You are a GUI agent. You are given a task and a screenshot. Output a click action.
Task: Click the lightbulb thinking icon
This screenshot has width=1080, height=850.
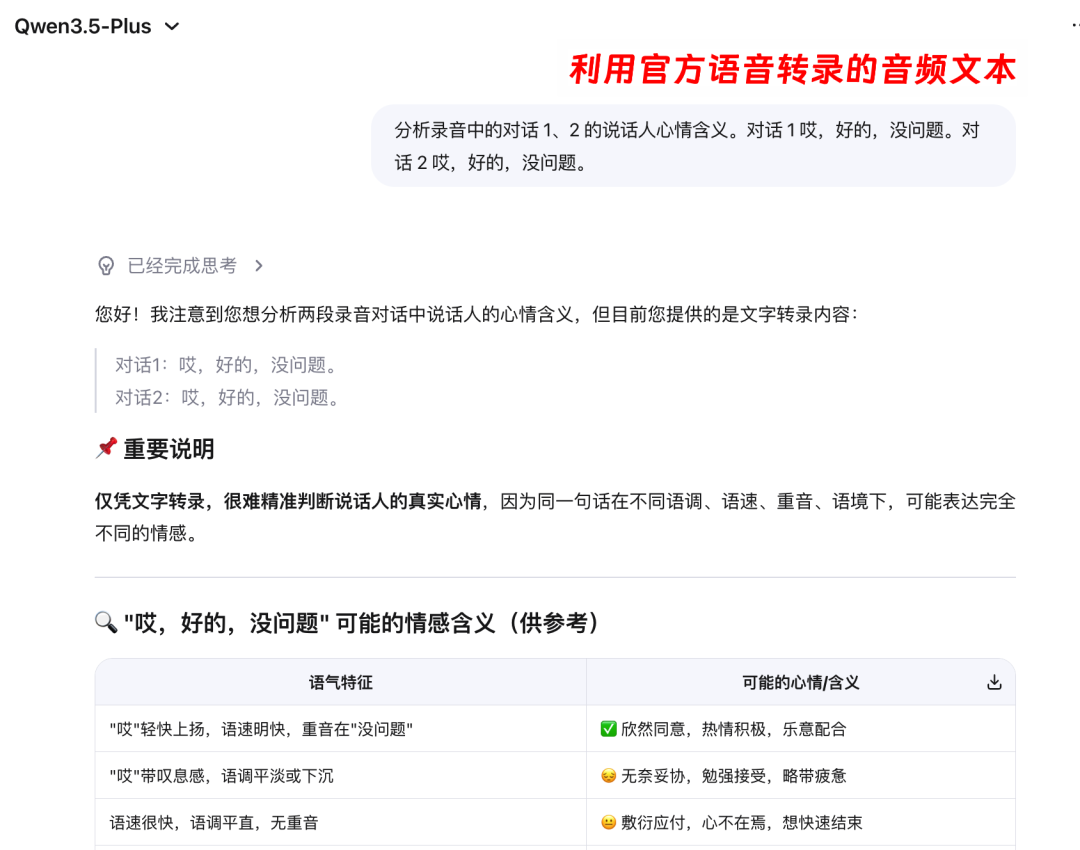(105, 265)
